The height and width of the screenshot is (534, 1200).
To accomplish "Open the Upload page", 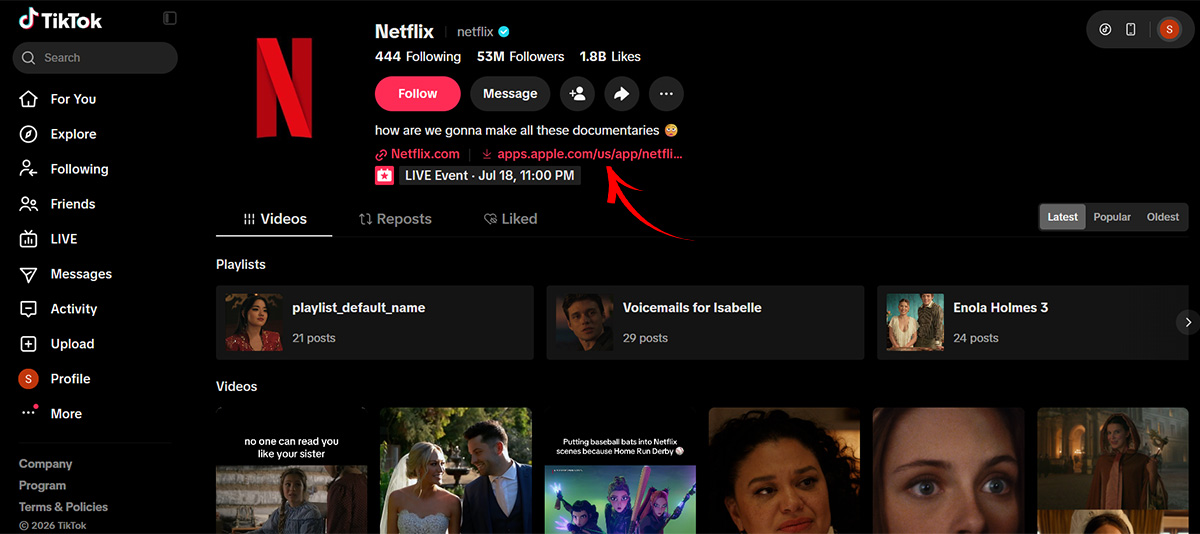I will [72, 344].
